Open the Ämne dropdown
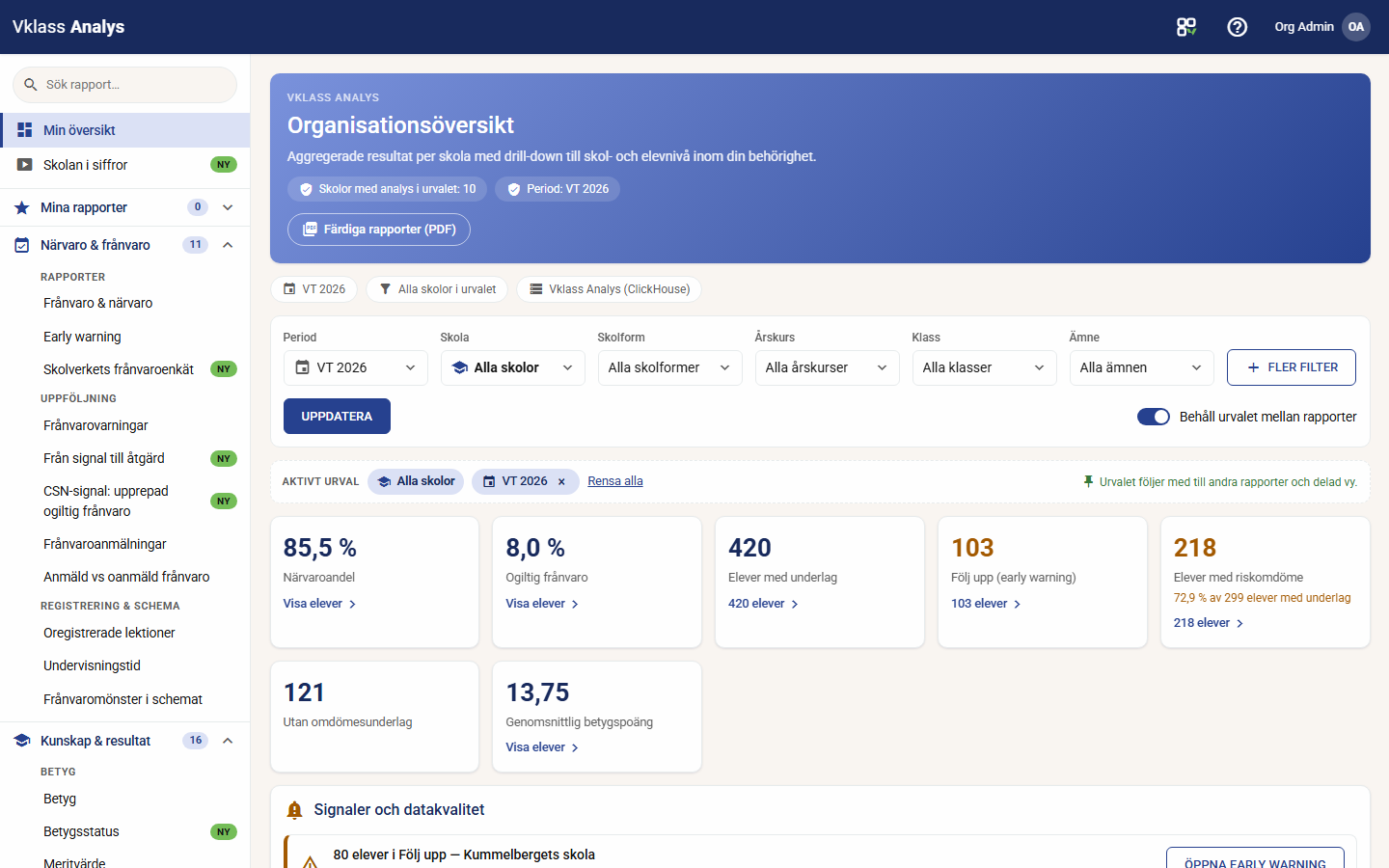 (1142, 367)
